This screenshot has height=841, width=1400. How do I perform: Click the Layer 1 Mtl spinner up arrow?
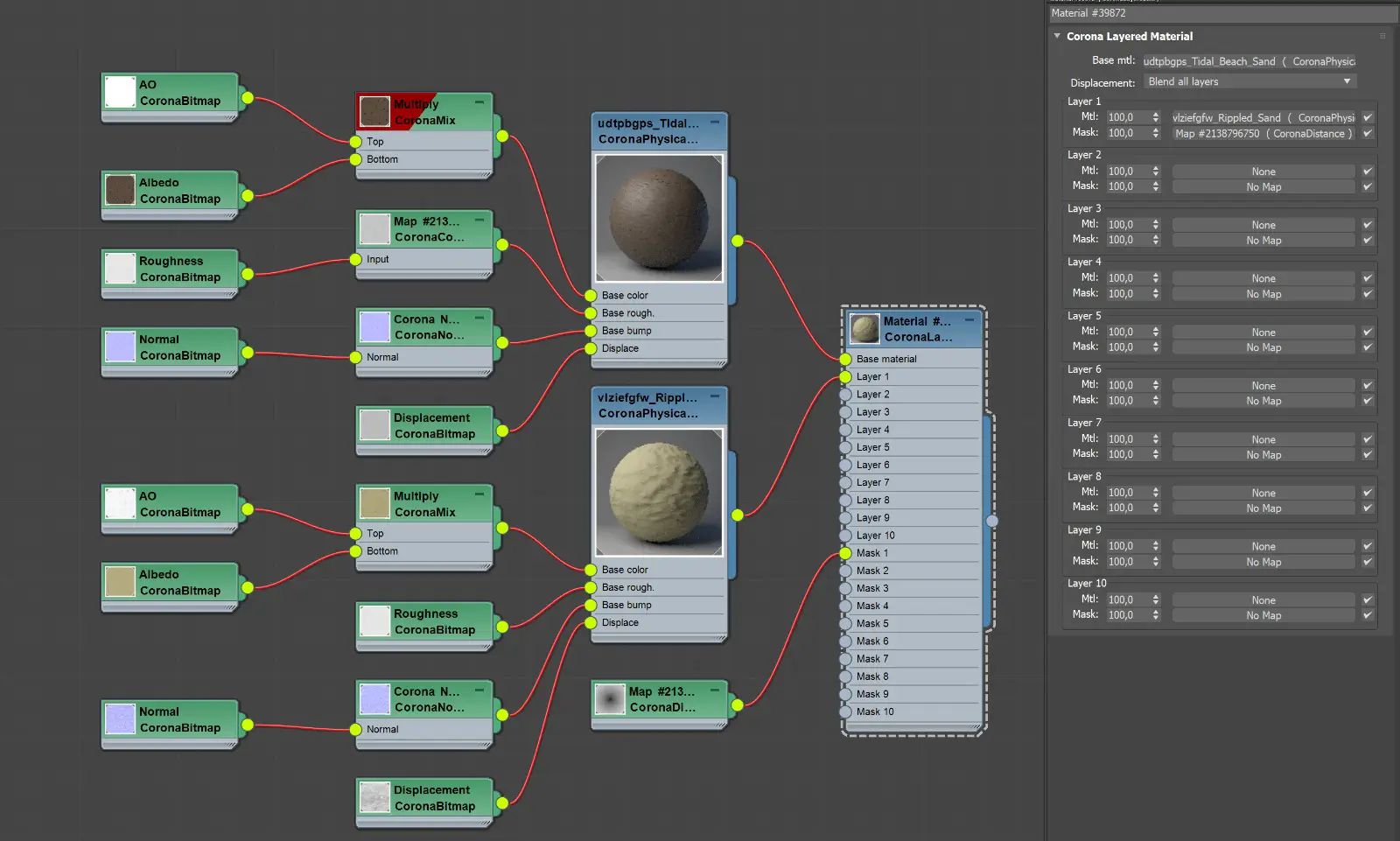[1156, 113]
